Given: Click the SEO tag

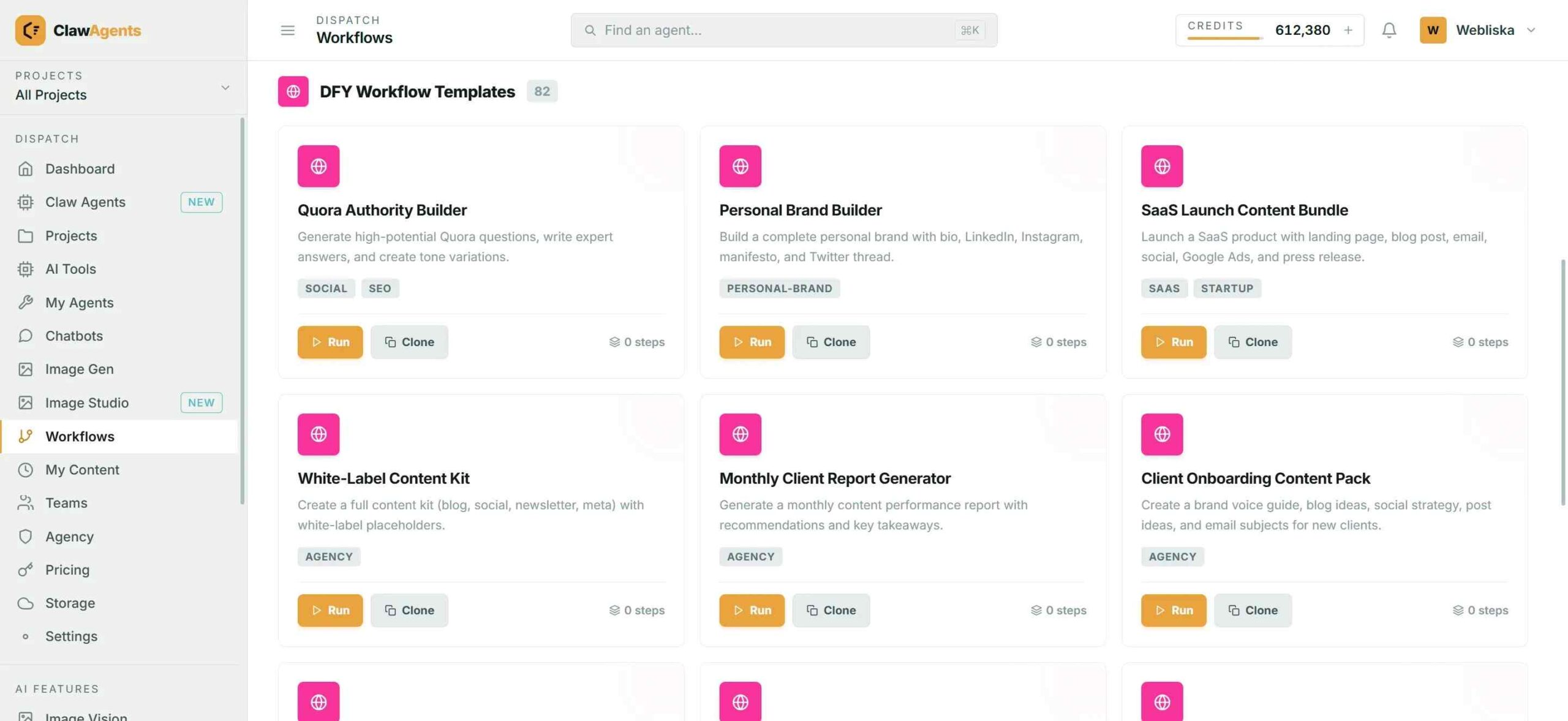Looking at the screenshot, I should (380, 289).
